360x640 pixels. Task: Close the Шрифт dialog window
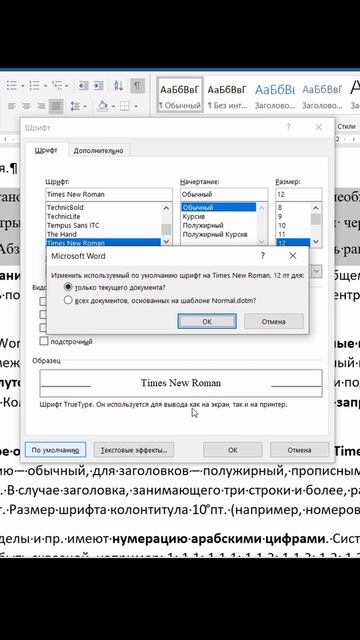pyautogui.click(x=319, y=127)
